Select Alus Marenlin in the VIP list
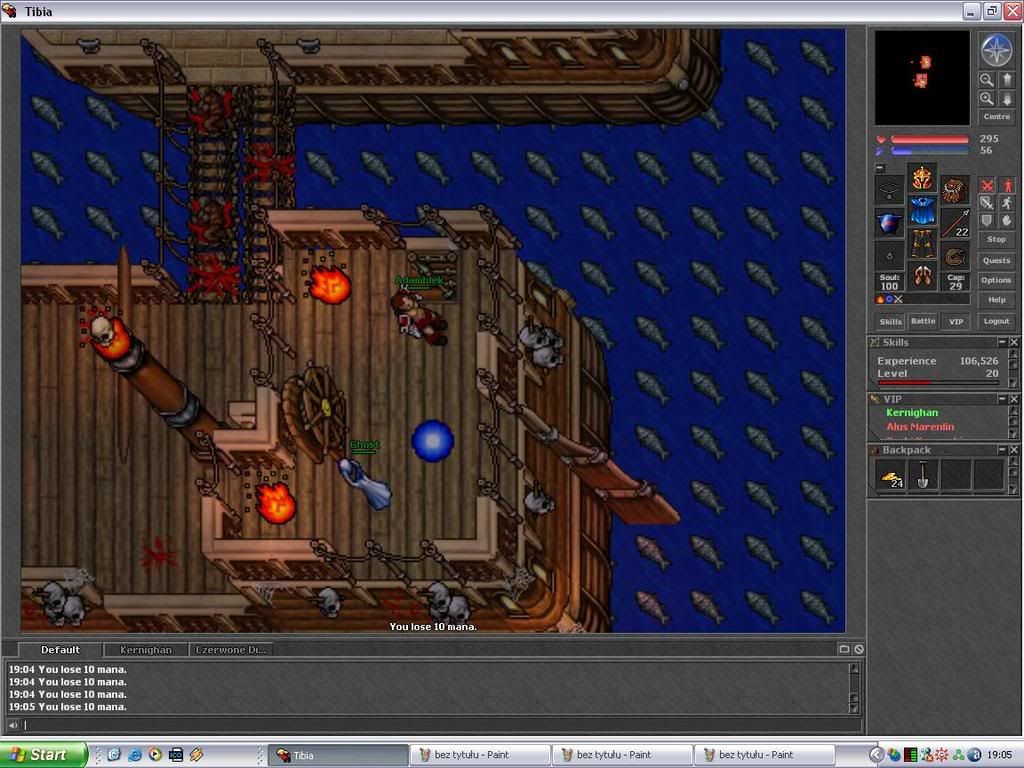 [920, 427]
